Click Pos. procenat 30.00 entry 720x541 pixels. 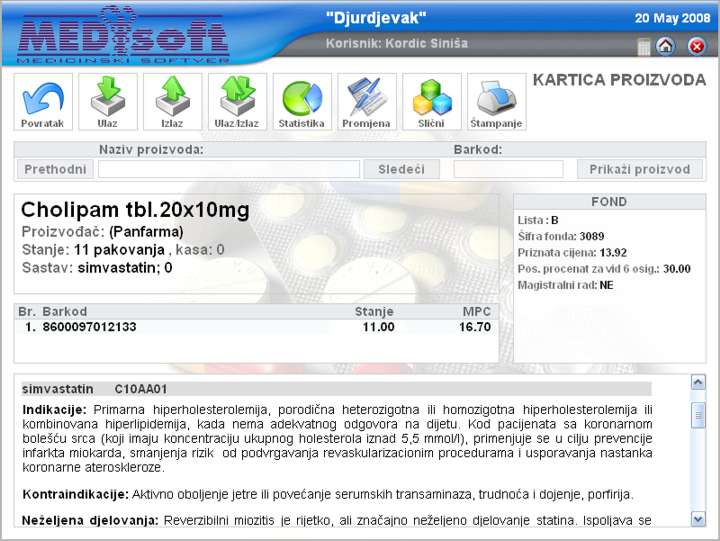[604, 269]
